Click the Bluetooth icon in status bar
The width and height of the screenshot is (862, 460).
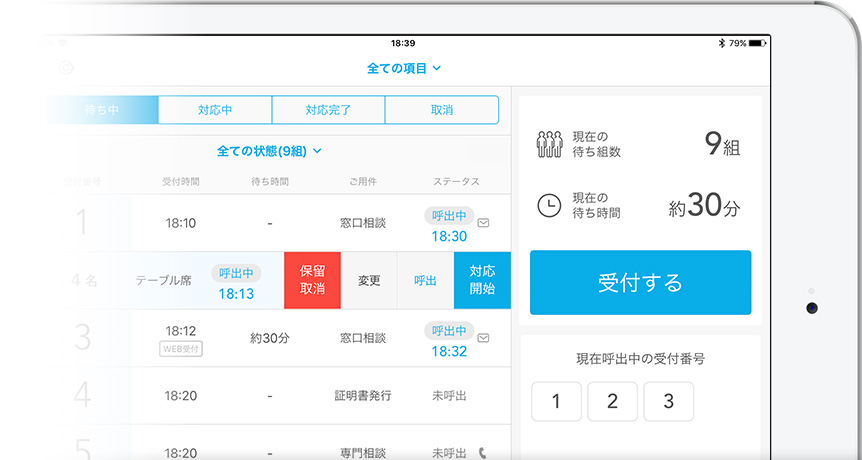pos(722,43)
